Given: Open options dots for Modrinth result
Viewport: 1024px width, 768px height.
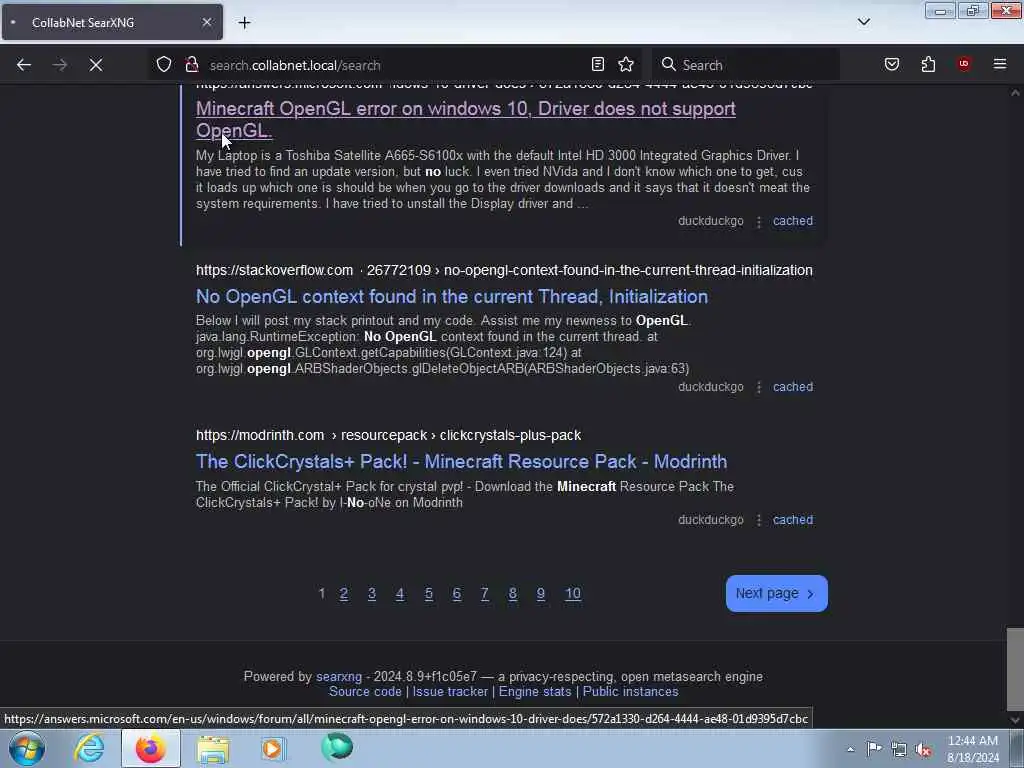Looking at the screenshot, I should pos(759,520).
